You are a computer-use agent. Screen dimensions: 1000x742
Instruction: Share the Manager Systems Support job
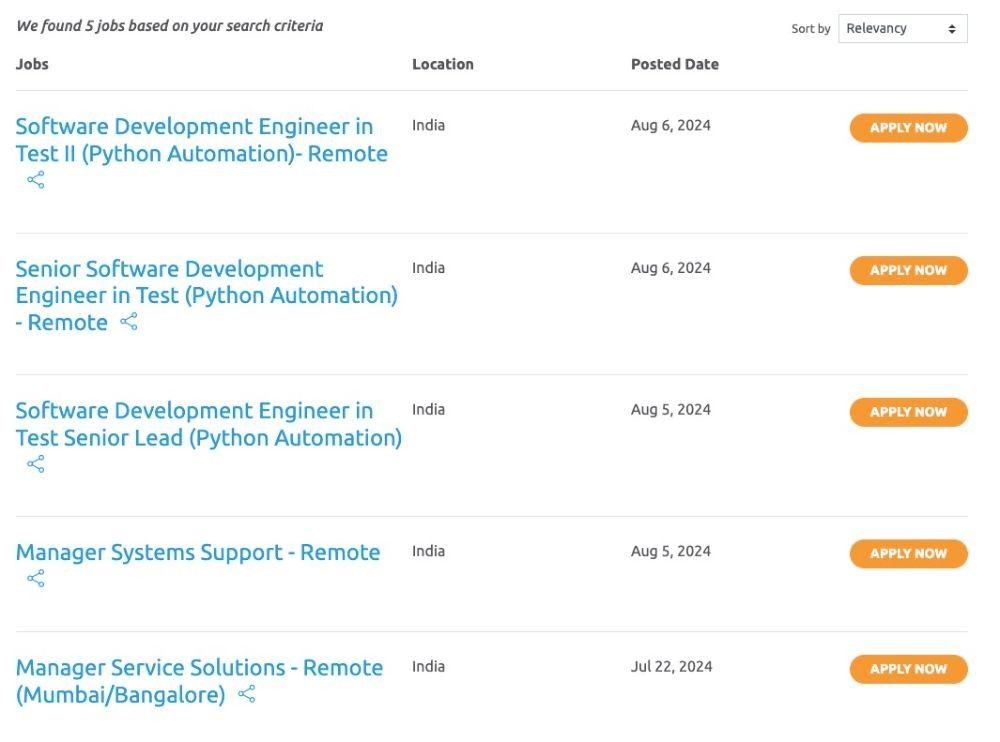click(36, 579)
